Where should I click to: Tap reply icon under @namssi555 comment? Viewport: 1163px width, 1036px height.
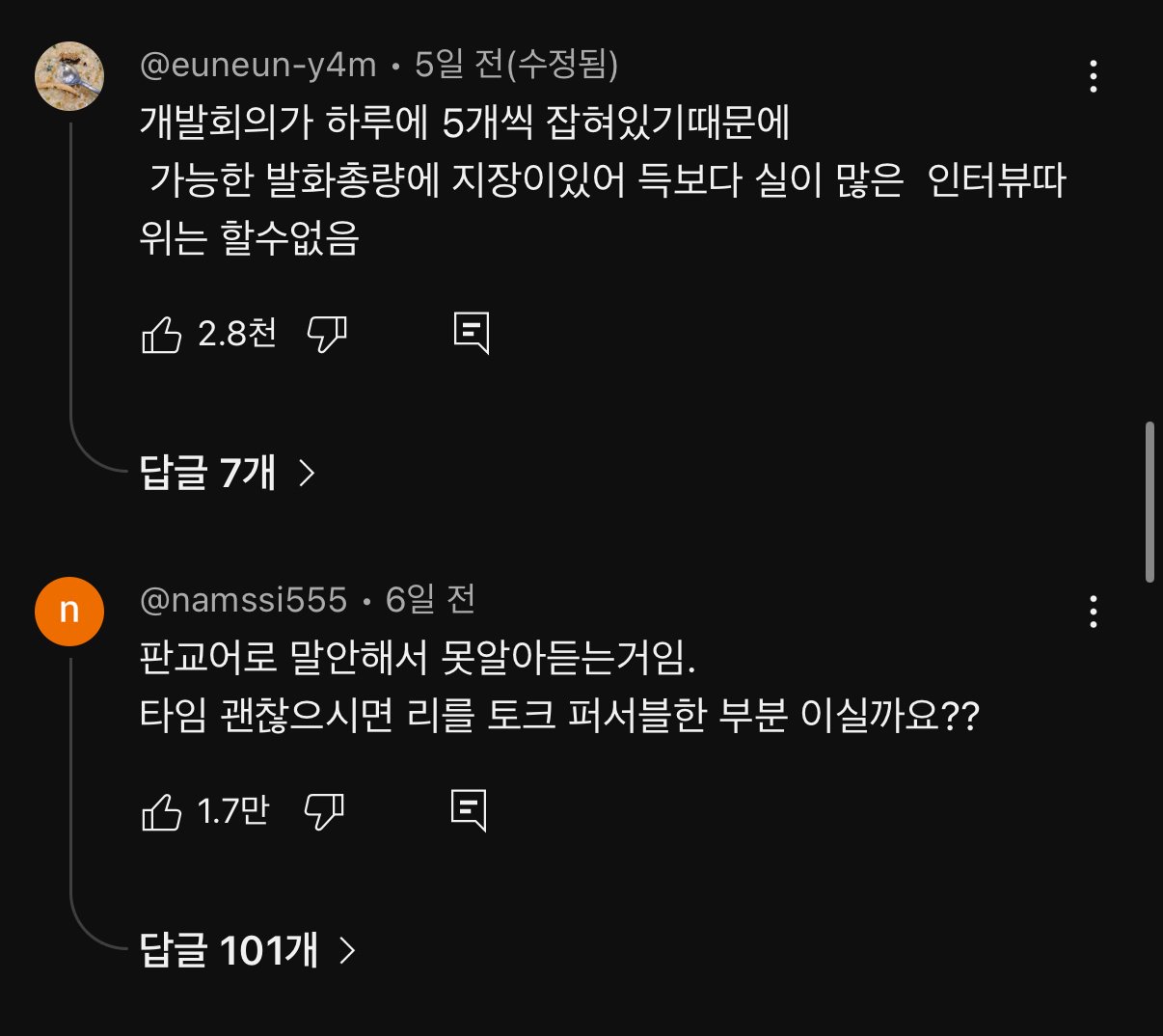pyautogui.click(x=470, y=811)
